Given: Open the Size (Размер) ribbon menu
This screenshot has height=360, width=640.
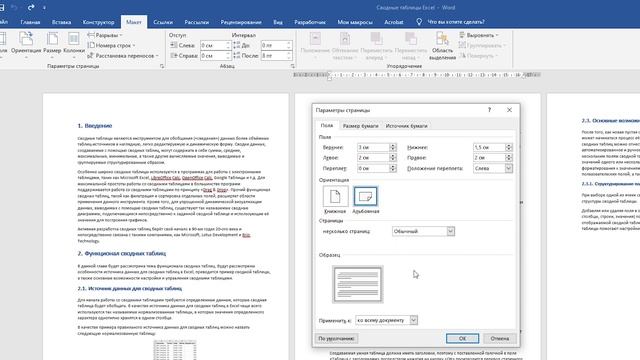Looking at the screenshot, I should (52, 43).
